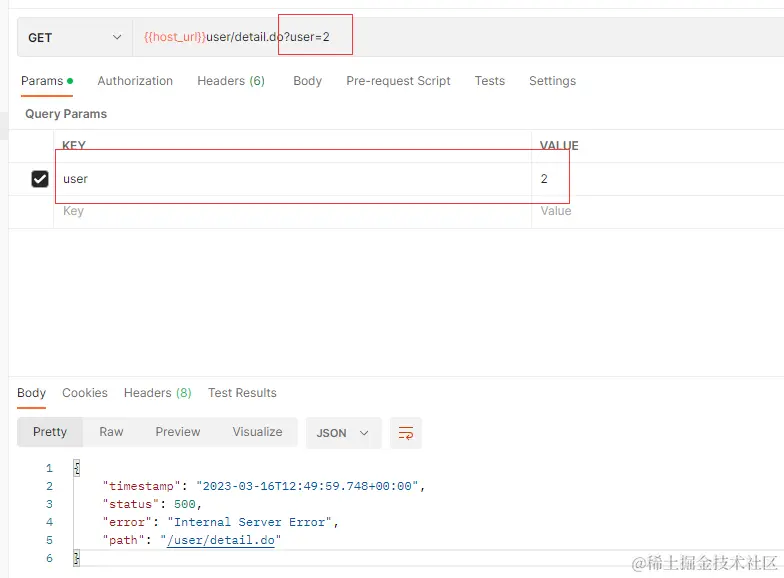Click the empty Key input field
This screenshot has width=784, height=578.
click(292, 212)
